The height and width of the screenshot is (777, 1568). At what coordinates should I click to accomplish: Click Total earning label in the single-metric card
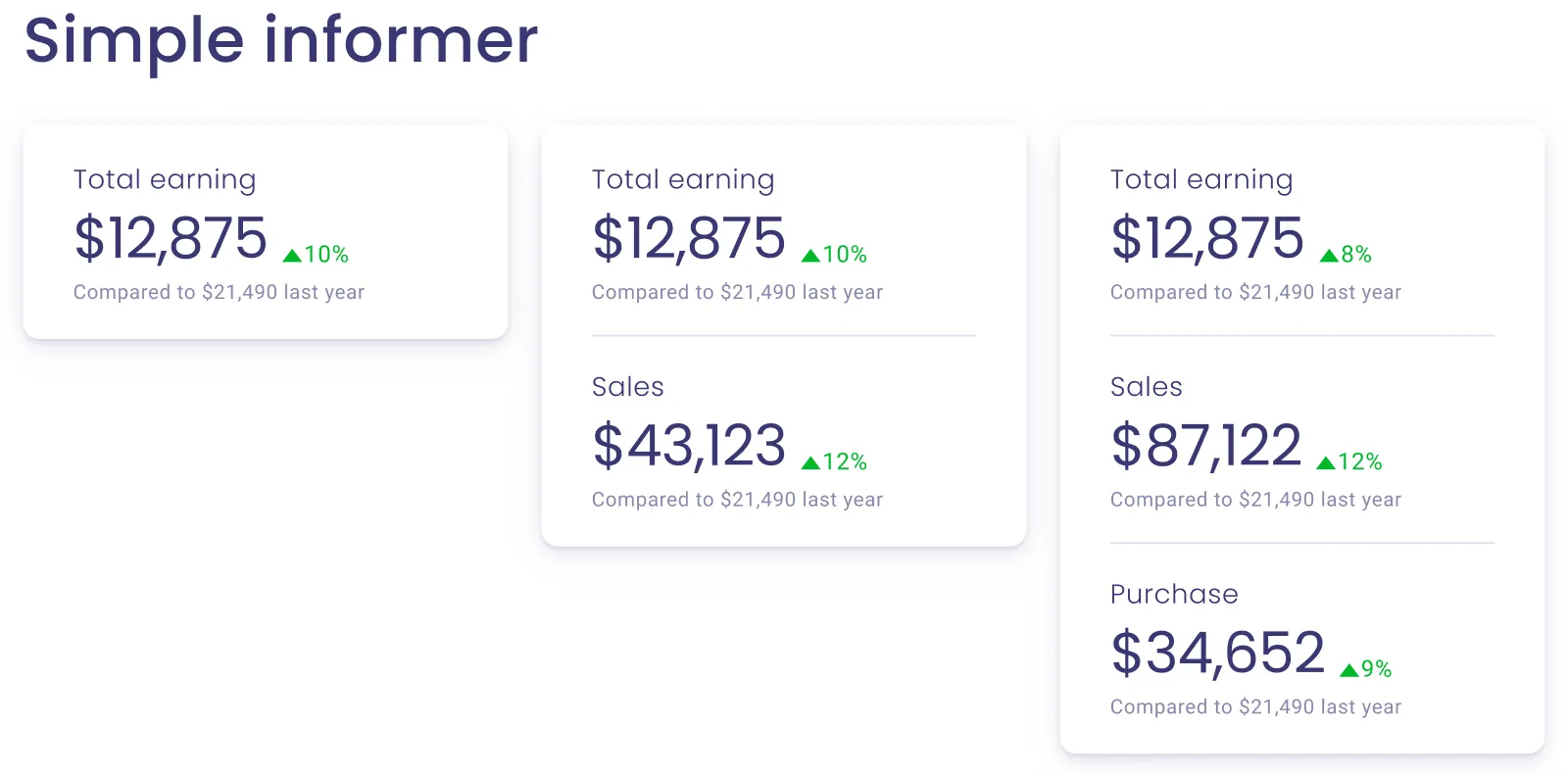165,179
